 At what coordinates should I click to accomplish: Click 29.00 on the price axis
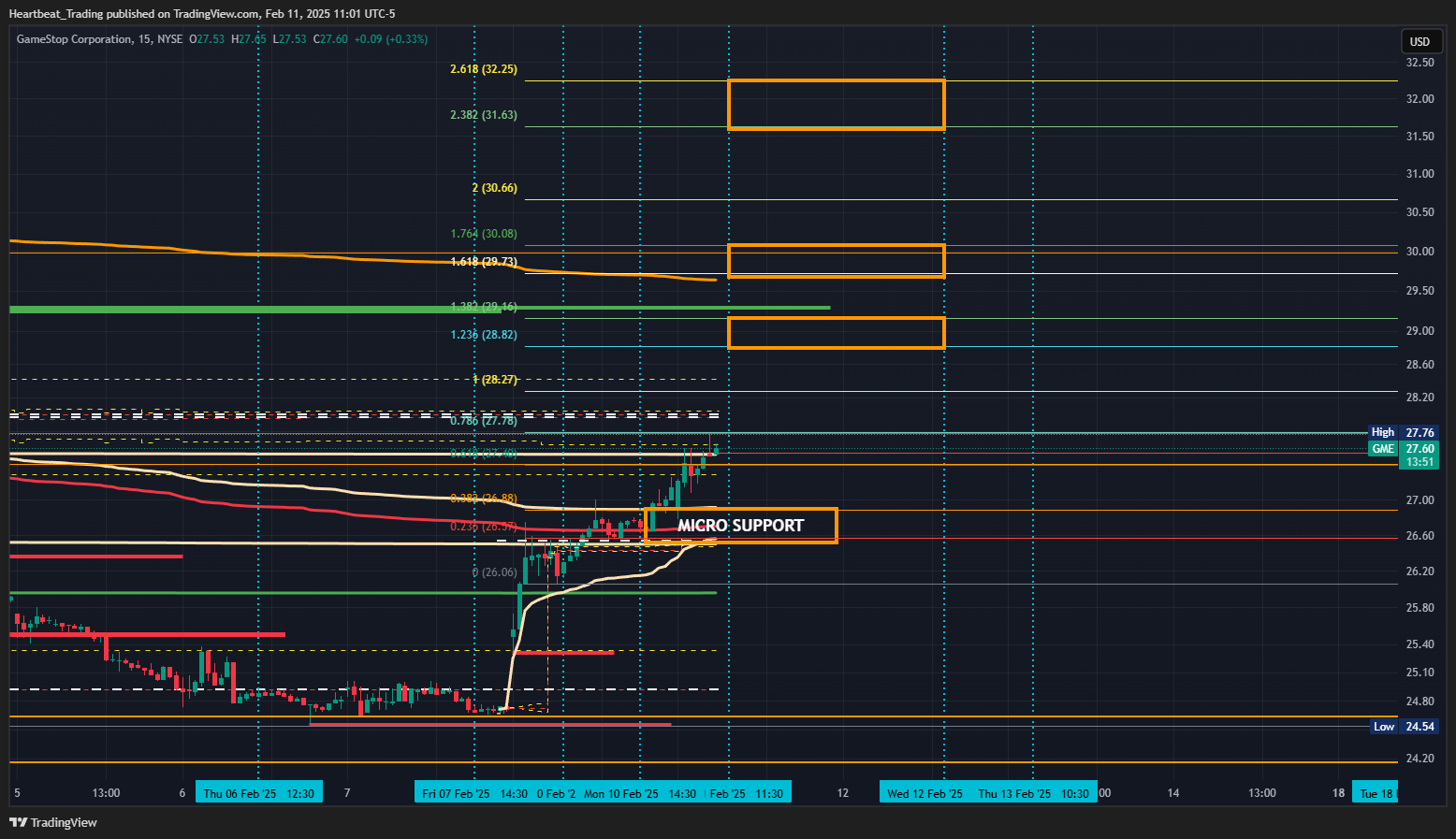point(1420,331)
